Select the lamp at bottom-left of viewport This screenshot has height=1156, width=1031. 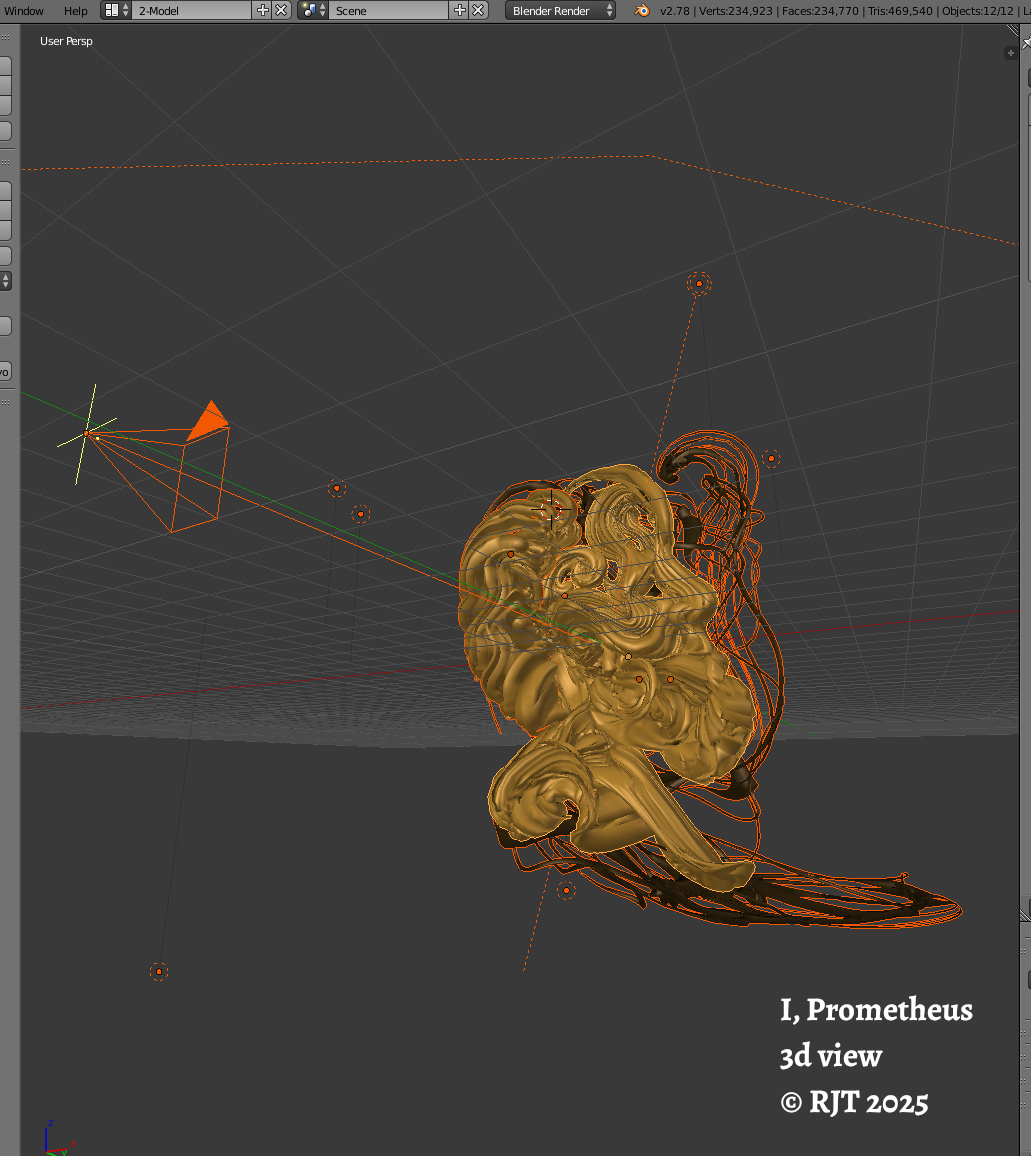[x=158, y=971]
